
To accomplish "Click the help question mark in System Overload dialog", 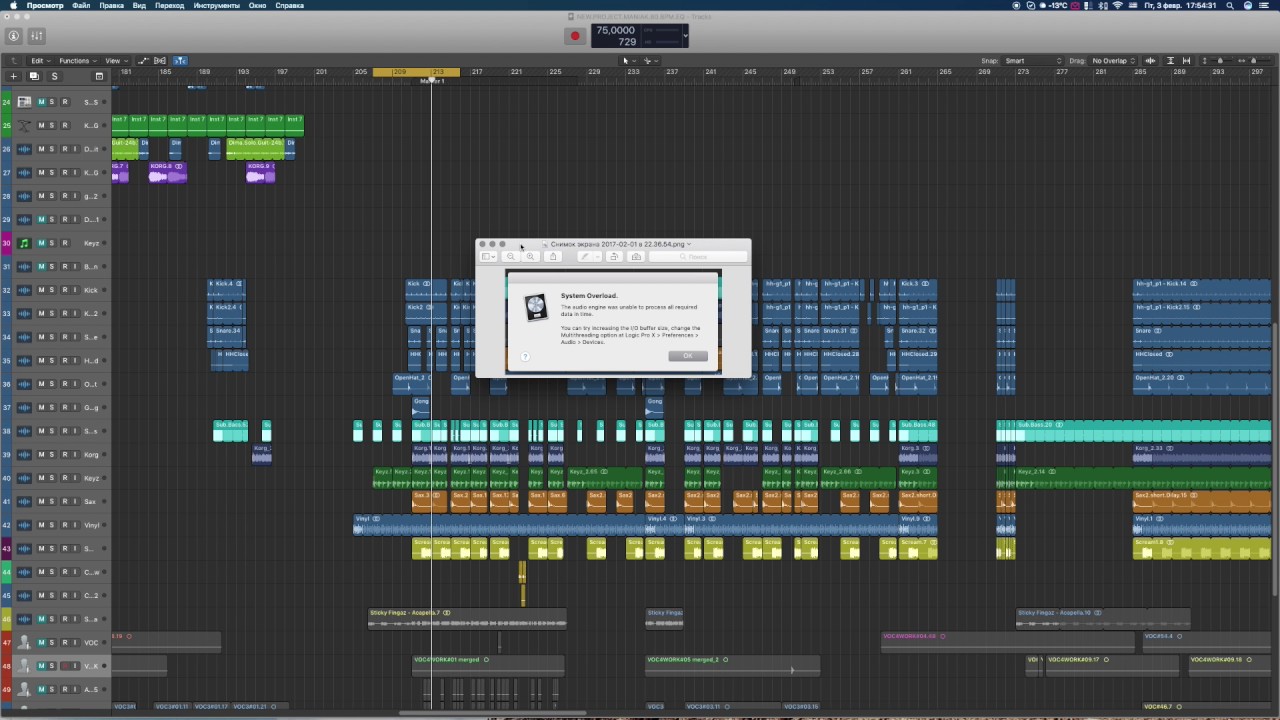I will tap(525, 357).
